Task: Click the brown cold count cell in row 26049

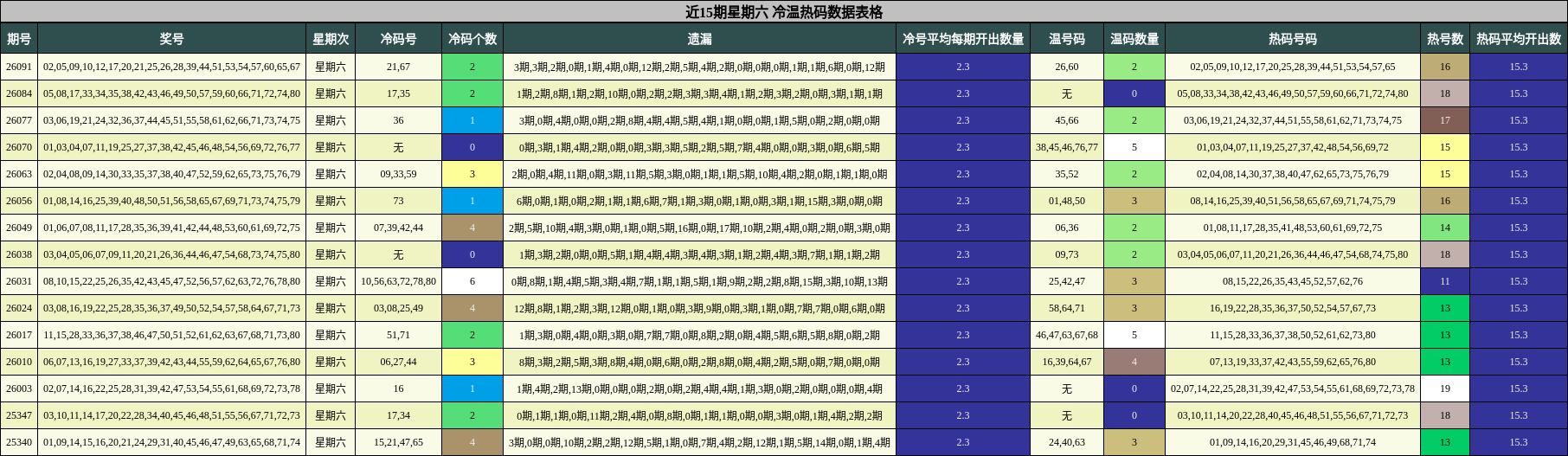Action: tap(472, 228)
